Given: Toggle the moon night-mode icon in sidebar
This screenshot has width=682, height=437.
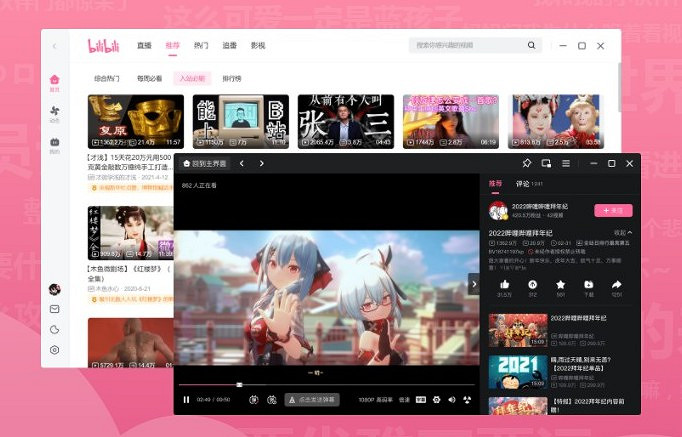Looking at the screenshot, I should 54,330.
